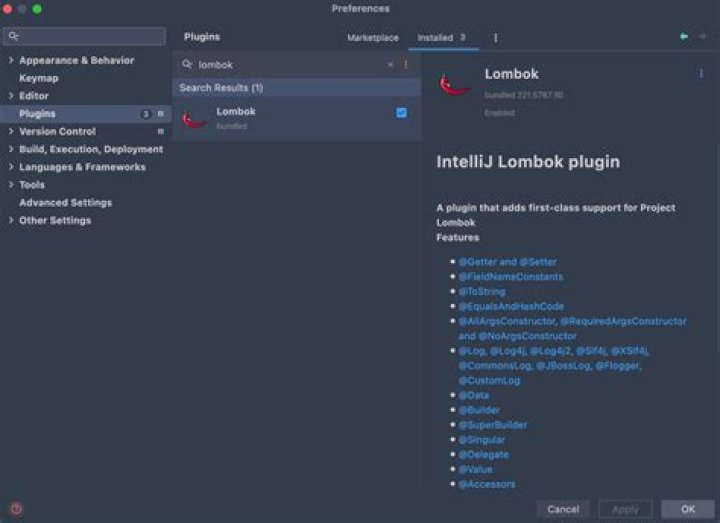Viewport: 720px width, 523px height.
Task: Click the Plugins panel heading
Action: click(202, 37)
